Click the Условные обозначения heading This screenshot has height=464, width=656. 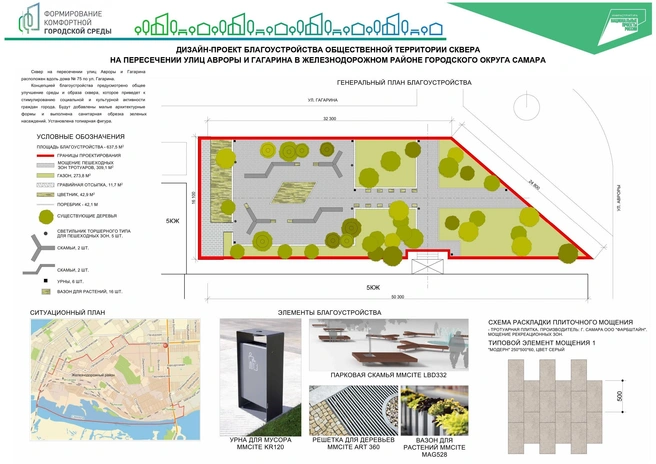click(81, 136)
